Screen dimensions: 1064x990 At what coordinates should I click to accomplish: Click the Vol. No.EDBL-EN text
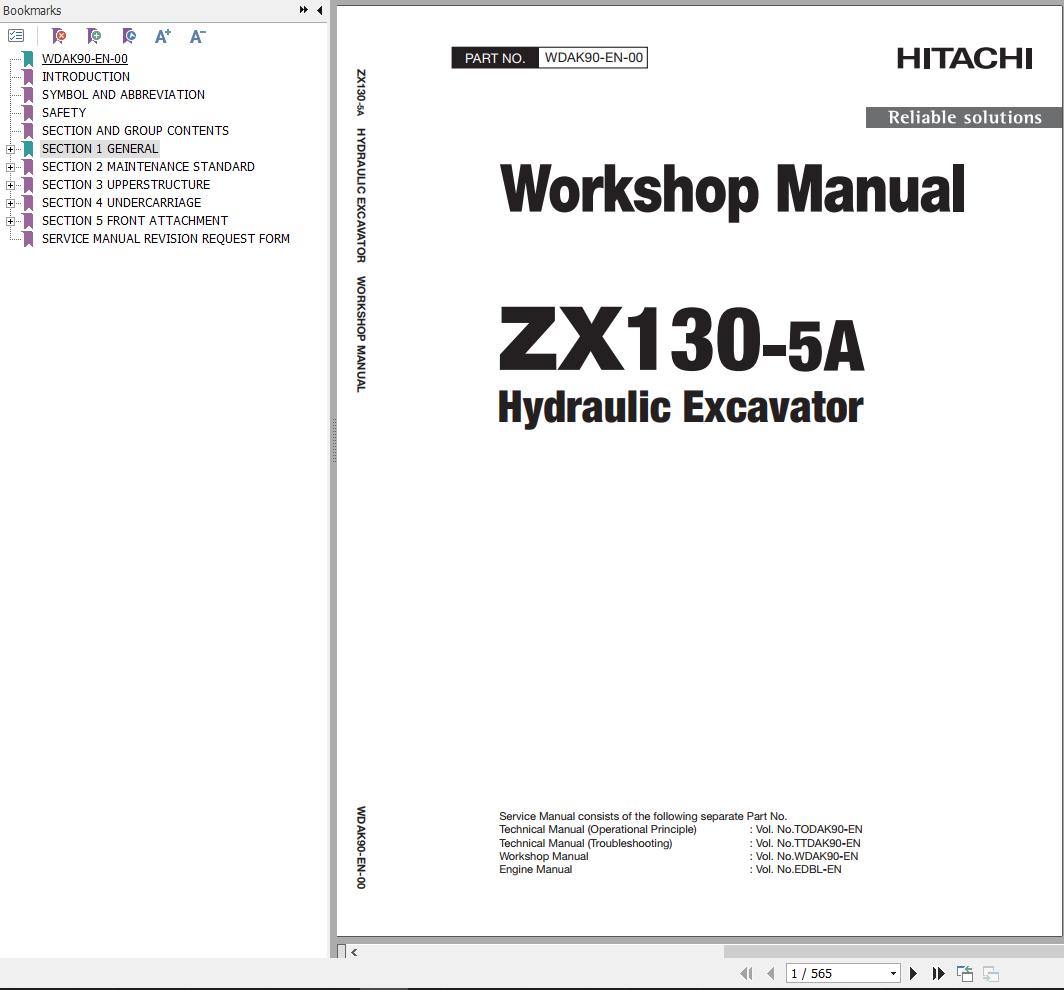(798, 869)
